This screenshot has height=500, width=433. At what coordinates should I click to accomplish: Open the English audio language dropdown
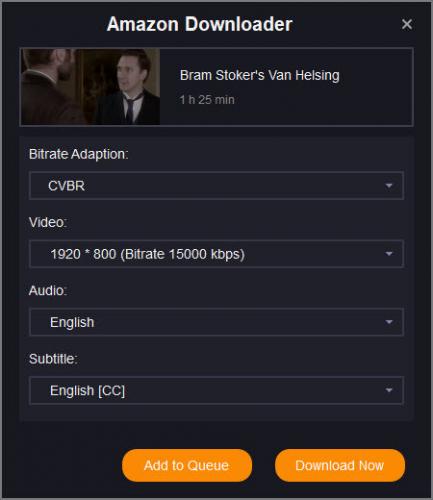[216, 322]
